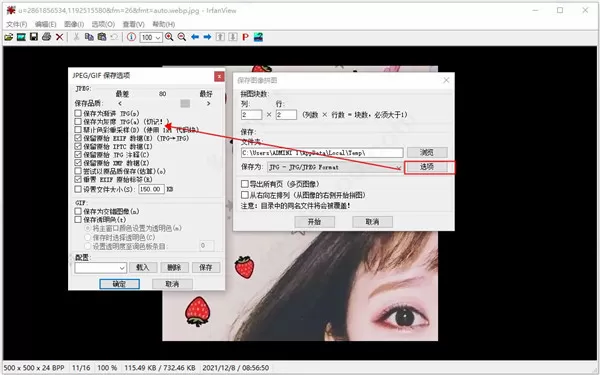The image size is (600, 375).
Task: Click the Print toolbar icon
Action: point(46,37)
